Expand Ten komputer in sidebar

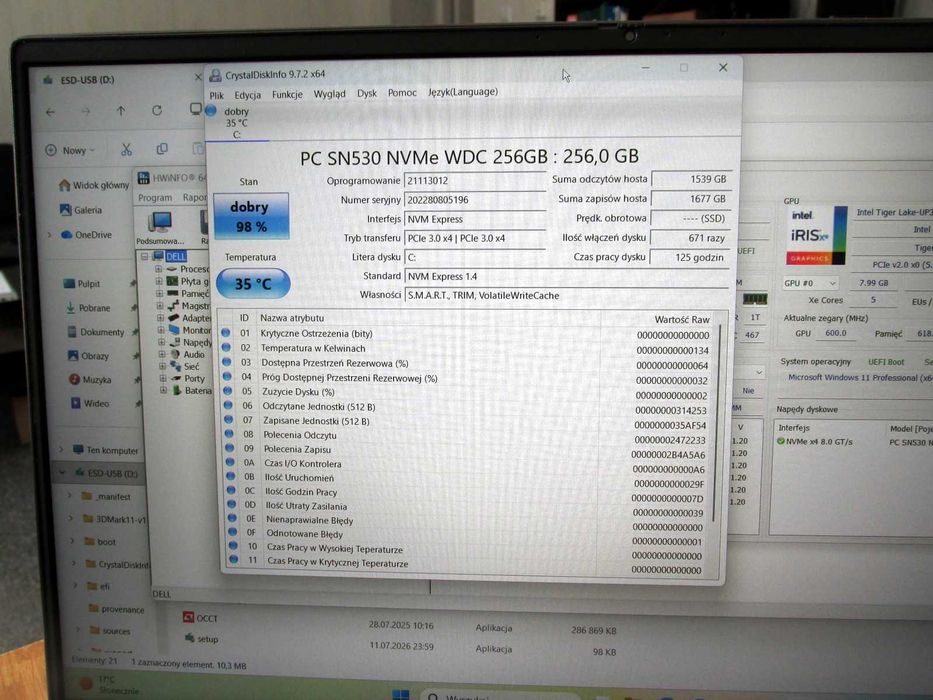pyautogui.click(x=61, y=450)
